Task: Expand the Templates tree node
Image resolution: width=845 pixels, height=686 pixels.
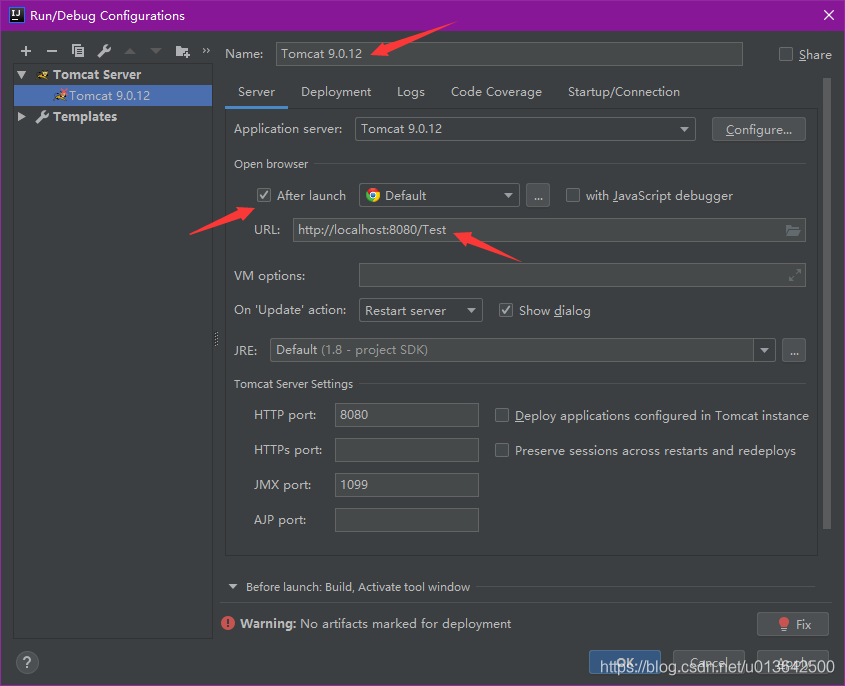Action: pos(22,117)
